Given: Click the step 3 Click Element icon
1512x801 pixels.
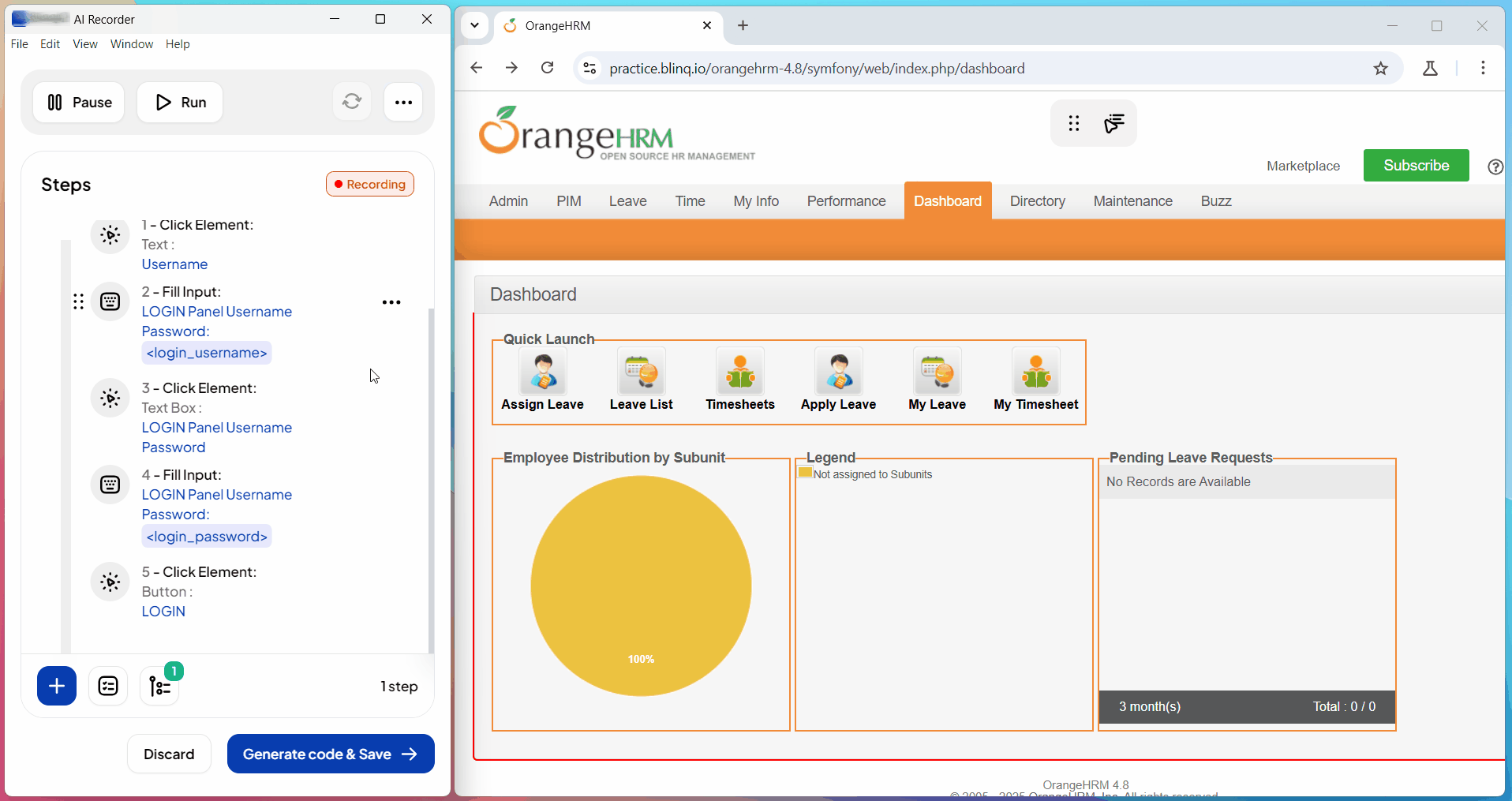Looking at the screenshot, I should [110, 399].
